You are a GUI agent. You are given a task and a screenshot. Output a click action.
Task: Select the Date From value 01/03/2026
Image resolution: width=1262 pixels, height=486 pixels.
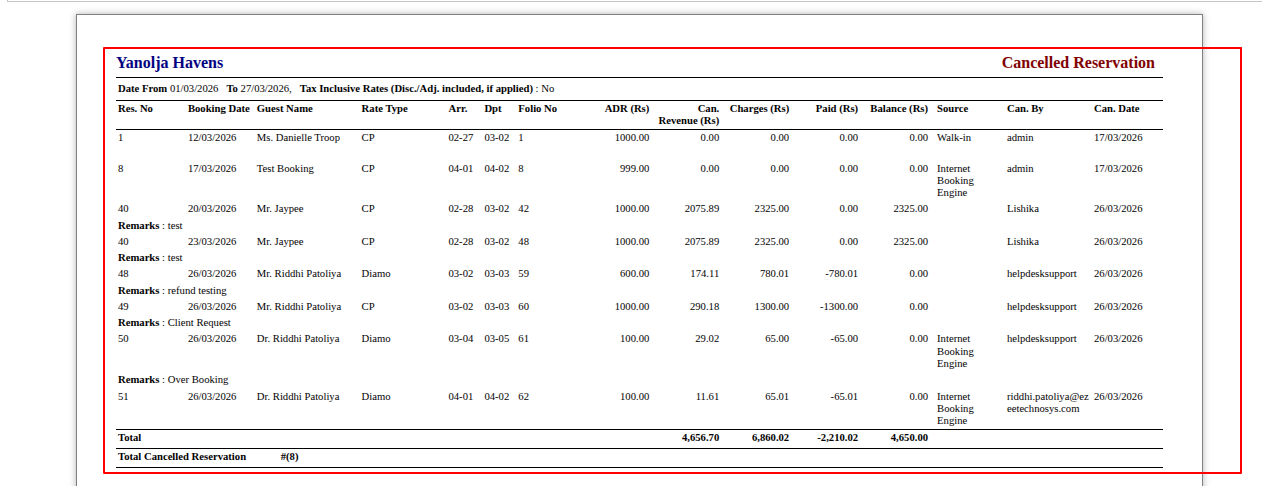pyautogui.click(x=194, y=89)
